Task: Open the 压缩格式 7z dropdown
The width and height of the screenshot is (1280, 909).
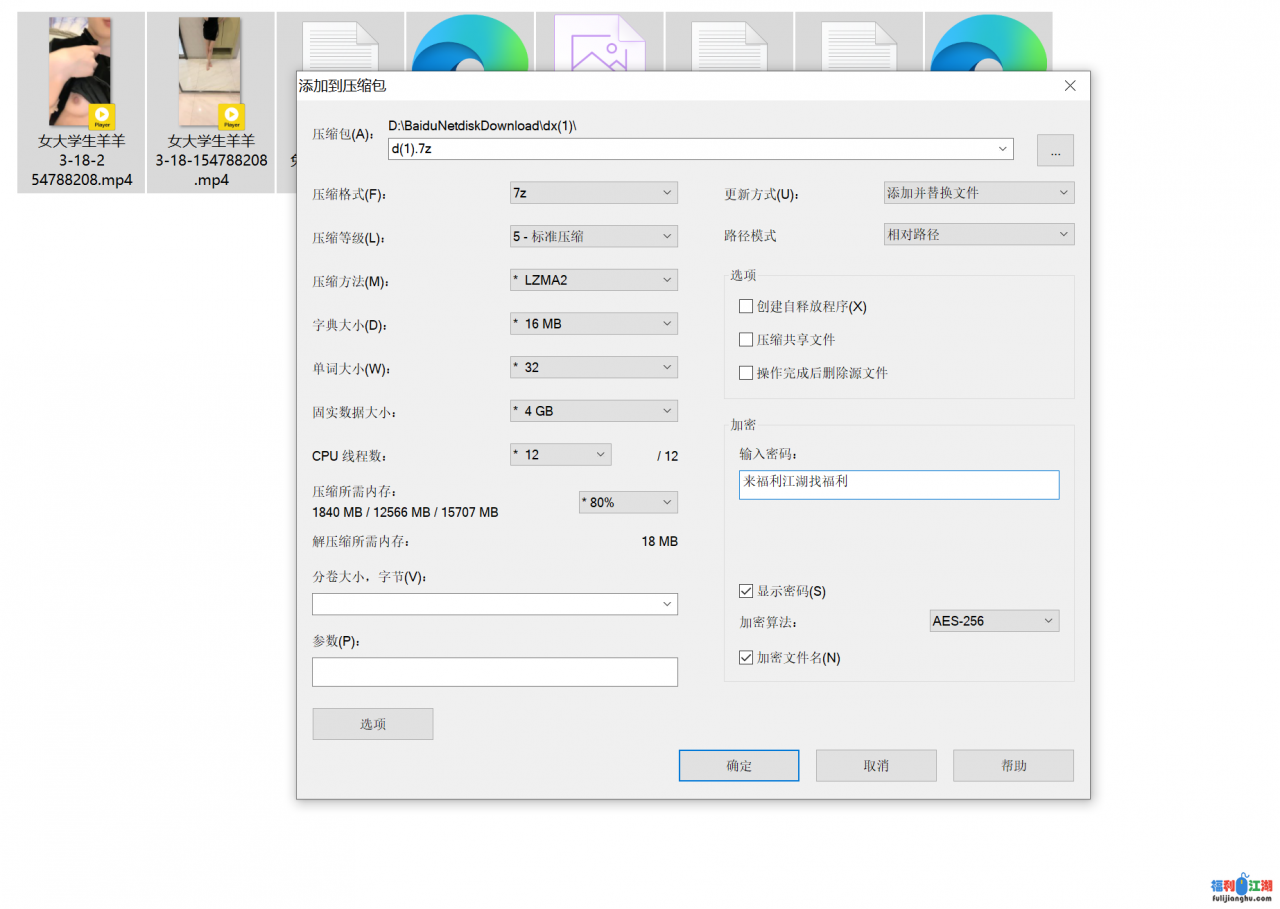Action: (x=594, y=193)
